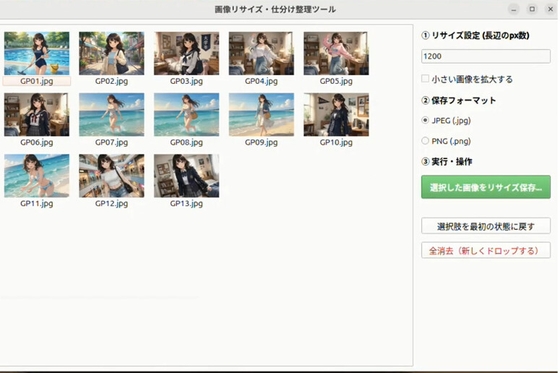Select the GP09.jpg thumbnail
Image resolution: width=560 pixels, height=373 pixels.
click(x=261, y=114)
